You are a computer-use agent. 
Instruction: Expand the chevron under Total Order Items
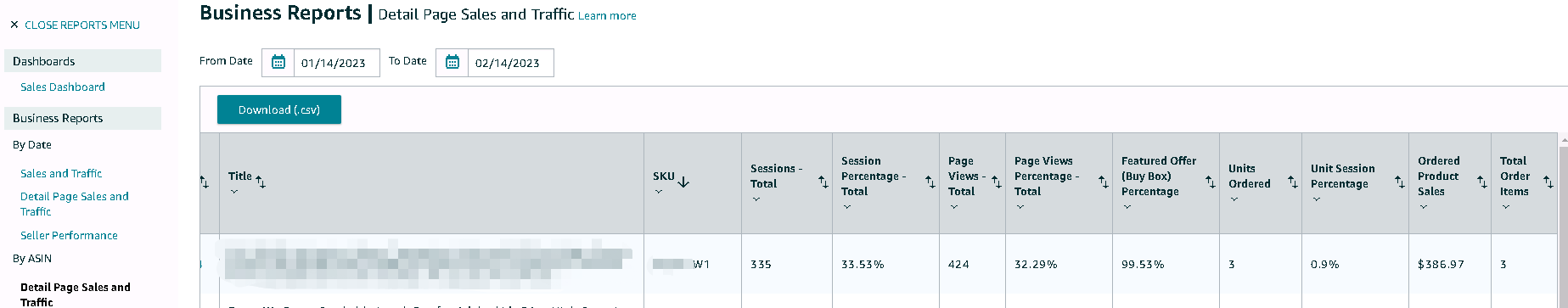[x=1506, y=207]
